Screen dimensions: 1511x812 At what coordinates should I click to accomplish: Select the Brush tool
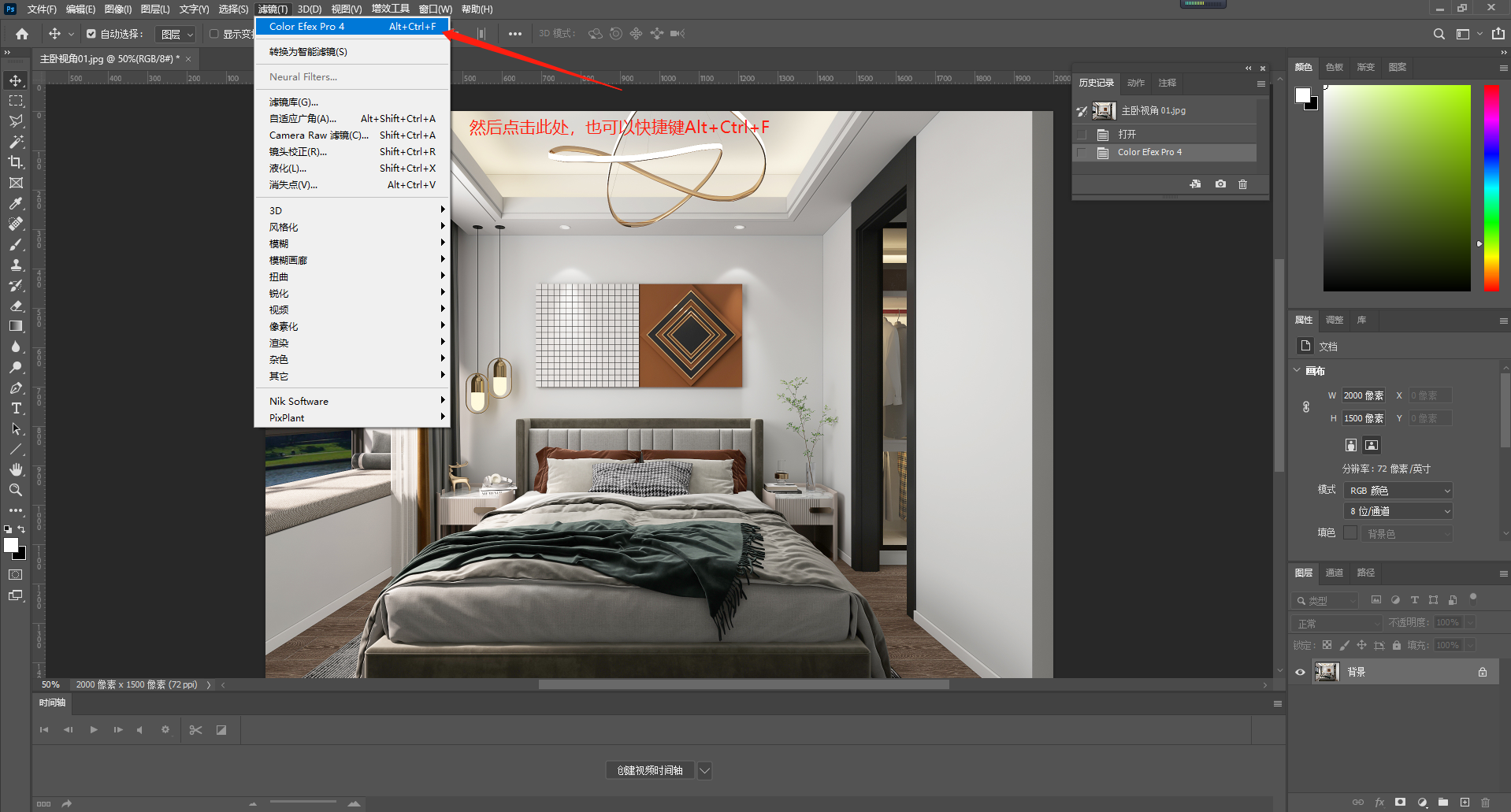[16, 244]
